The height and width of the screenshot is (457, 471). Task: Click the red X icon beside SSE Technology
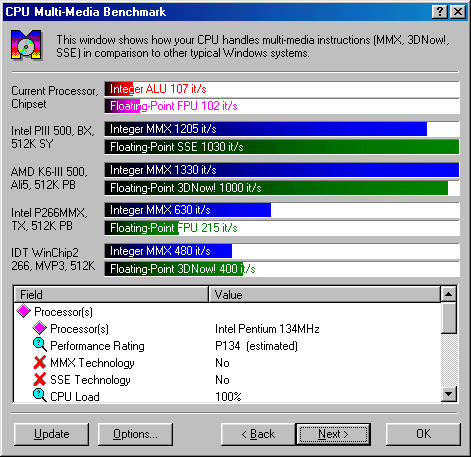click(40, 379)
